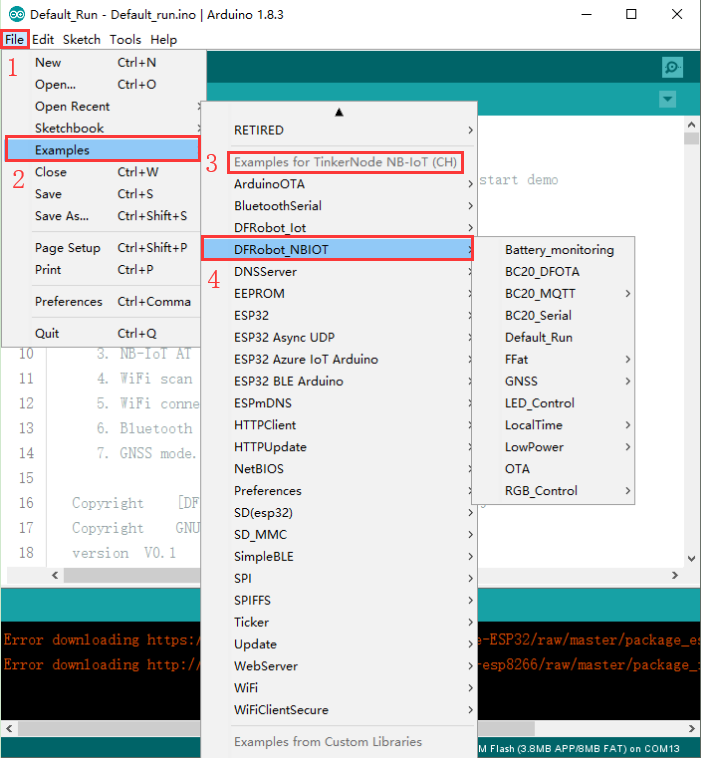
Task: Select the DFRobot_NBIOT examples entry
Action: 338,249
